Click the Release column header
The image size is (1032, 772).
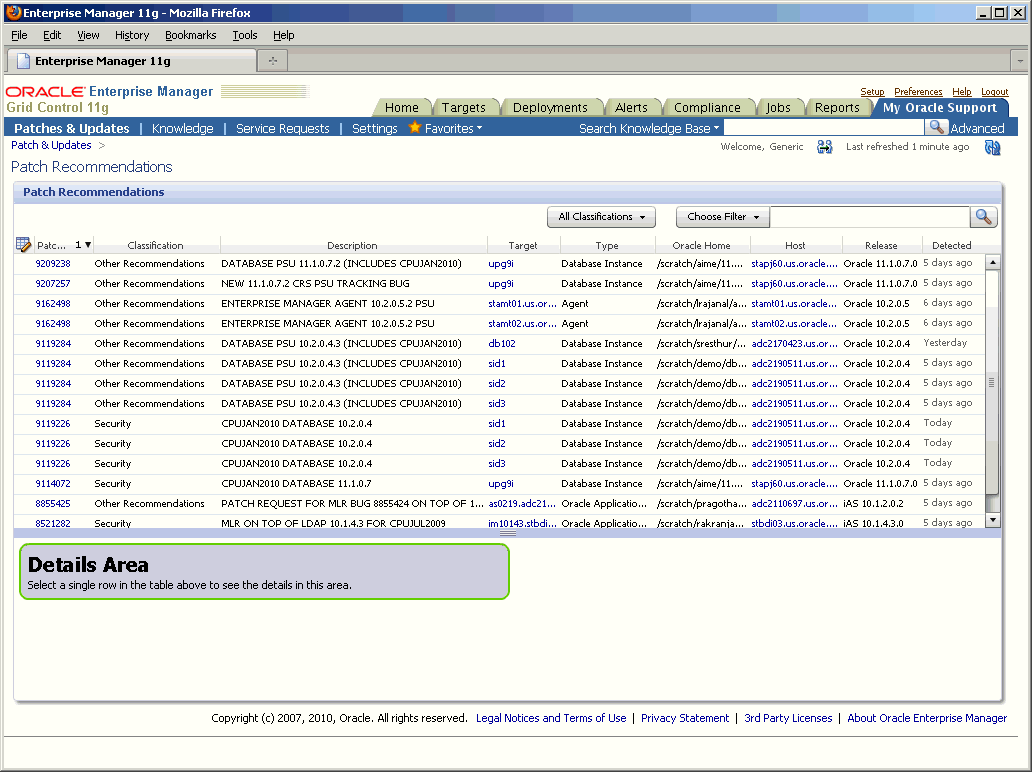pyautogui.click(x=881, y=245)
